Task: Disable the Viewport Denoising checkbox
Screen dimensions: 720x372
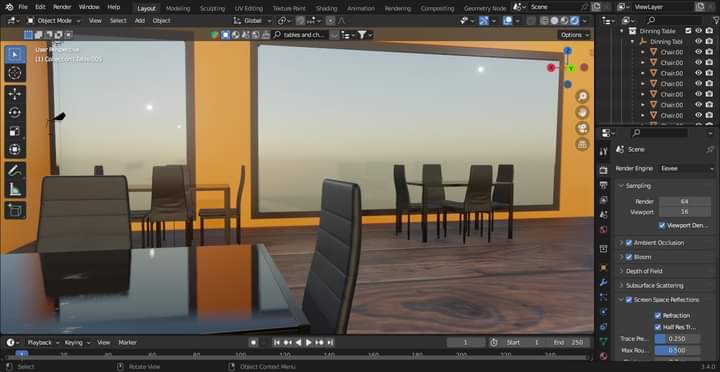Action: [662, 225]
